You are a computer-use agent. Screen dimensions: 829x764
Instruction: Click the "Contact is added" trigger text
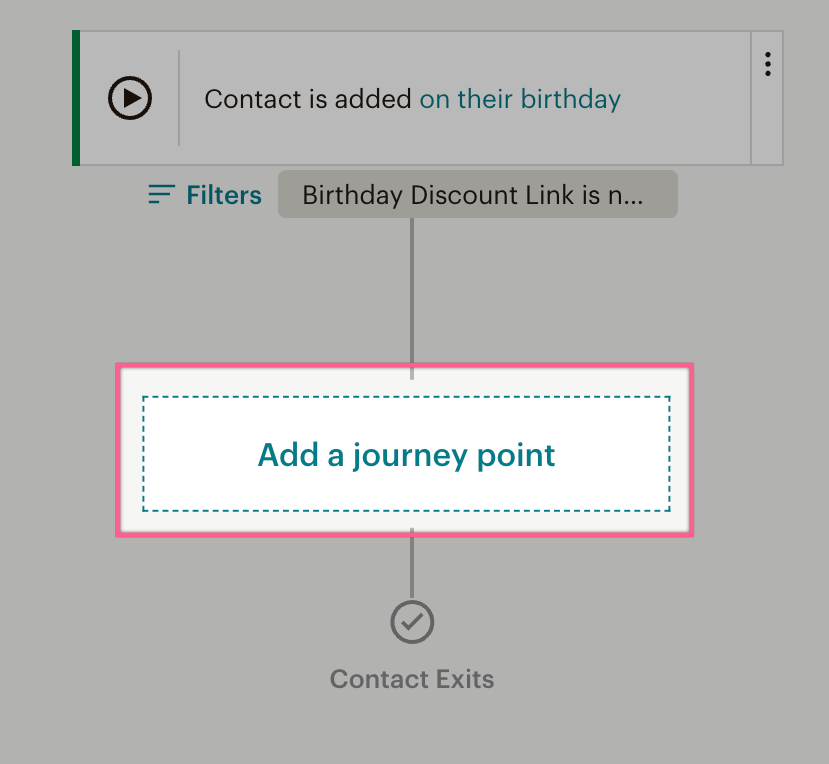(x=307, y=99)
